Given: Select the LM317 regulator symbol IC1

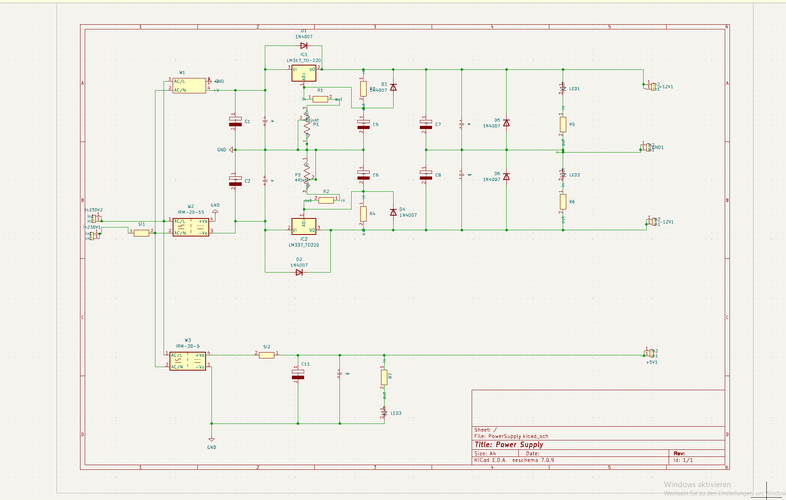Looking at the screenshot, I should [x=304, y=73].
